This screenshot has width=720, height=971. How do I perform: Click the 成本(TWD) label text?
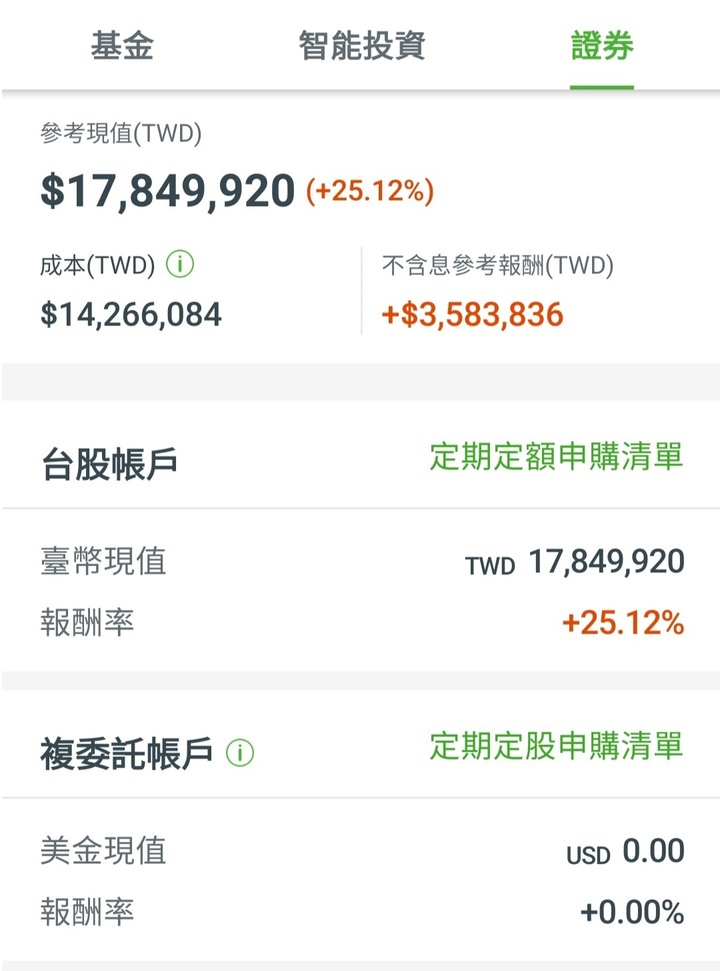[x=97, y=265]
